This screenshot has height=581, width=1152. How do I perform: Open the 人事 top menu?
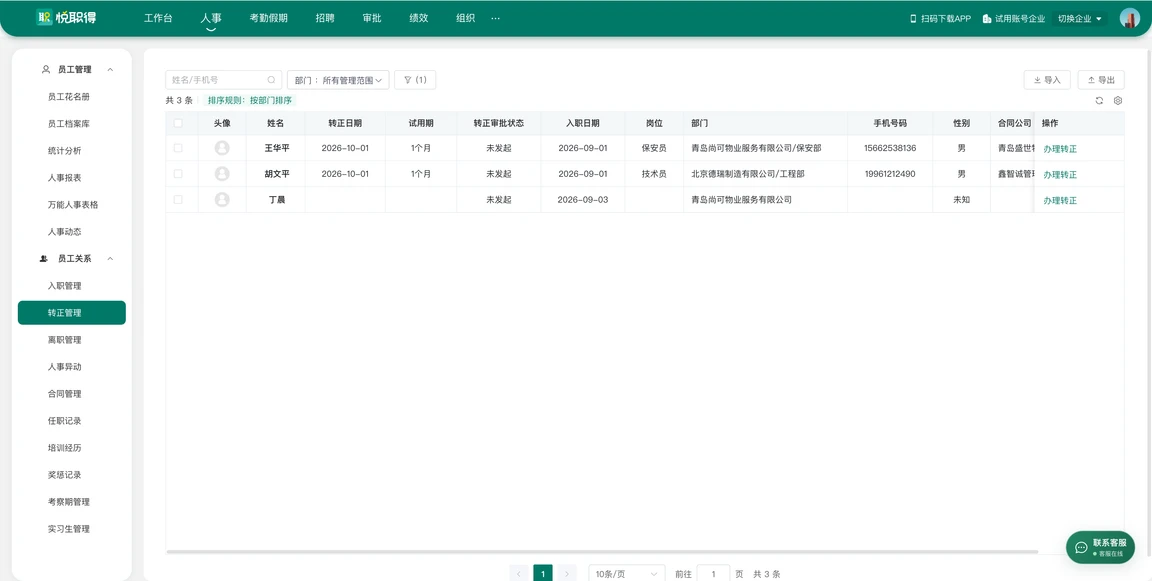tap(211, 18)
